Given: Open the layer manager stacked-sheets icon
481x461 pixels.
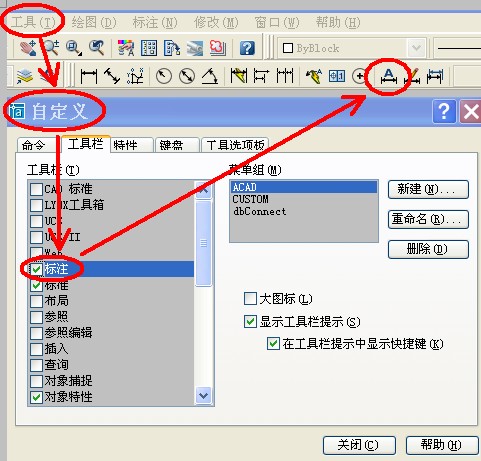Looking at the screenshot, I should 25,76.
